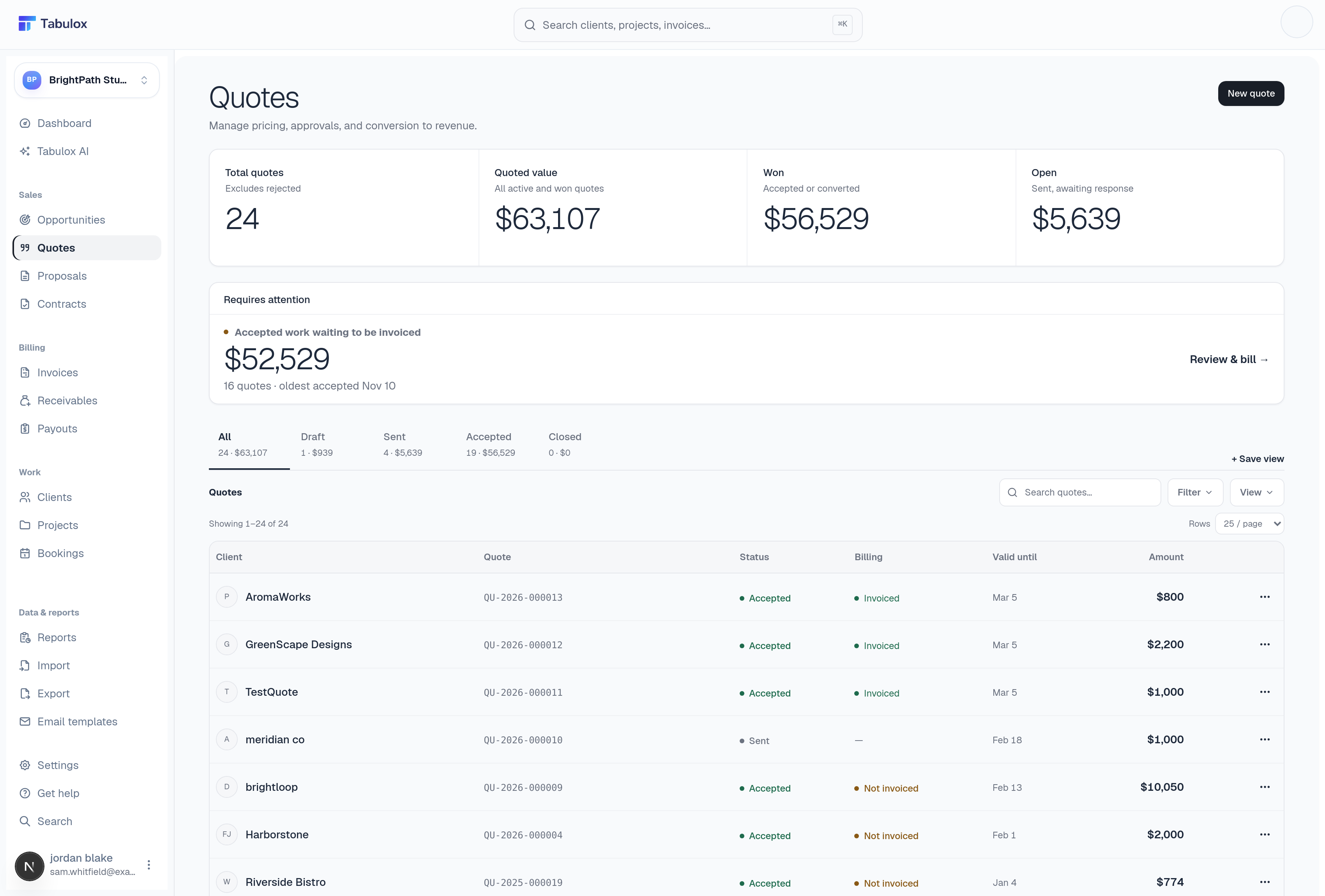Select Quotes in the sidebar
This screenshot has height=896, width=1325.
(87, 248)
